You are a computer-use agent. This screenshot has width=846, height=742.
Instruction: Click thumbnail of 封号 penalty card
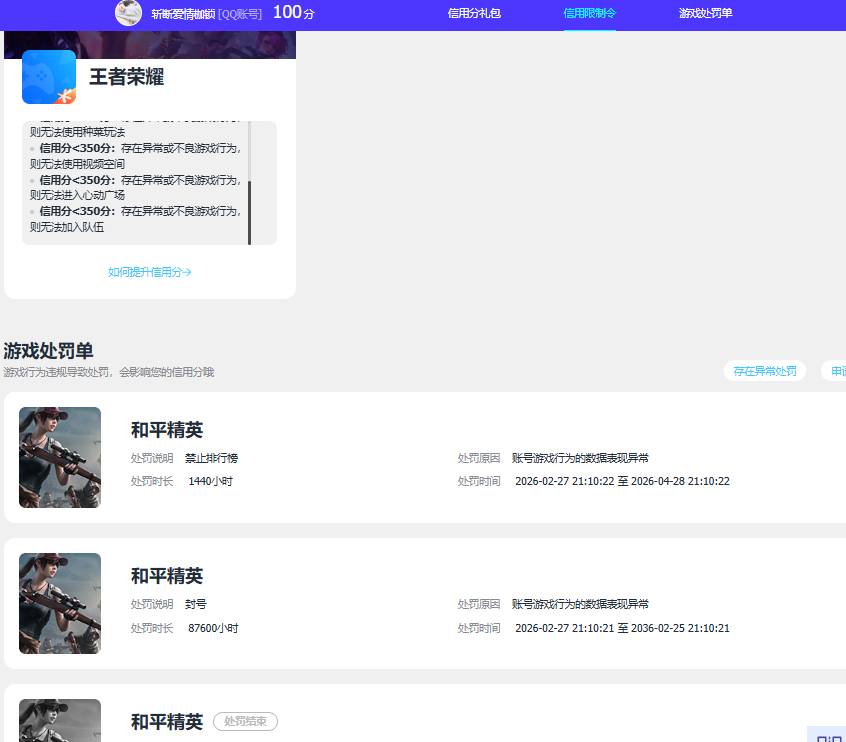60,603
